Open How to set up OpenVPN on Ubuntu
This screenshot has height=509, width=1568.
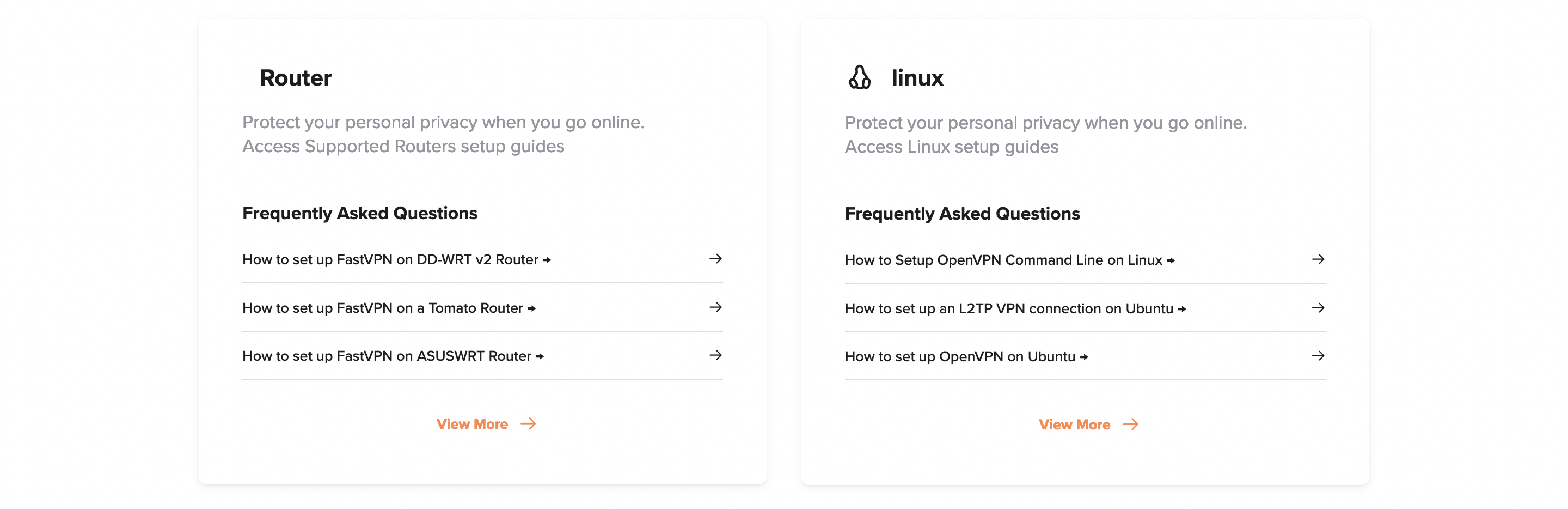click(966, 356)
